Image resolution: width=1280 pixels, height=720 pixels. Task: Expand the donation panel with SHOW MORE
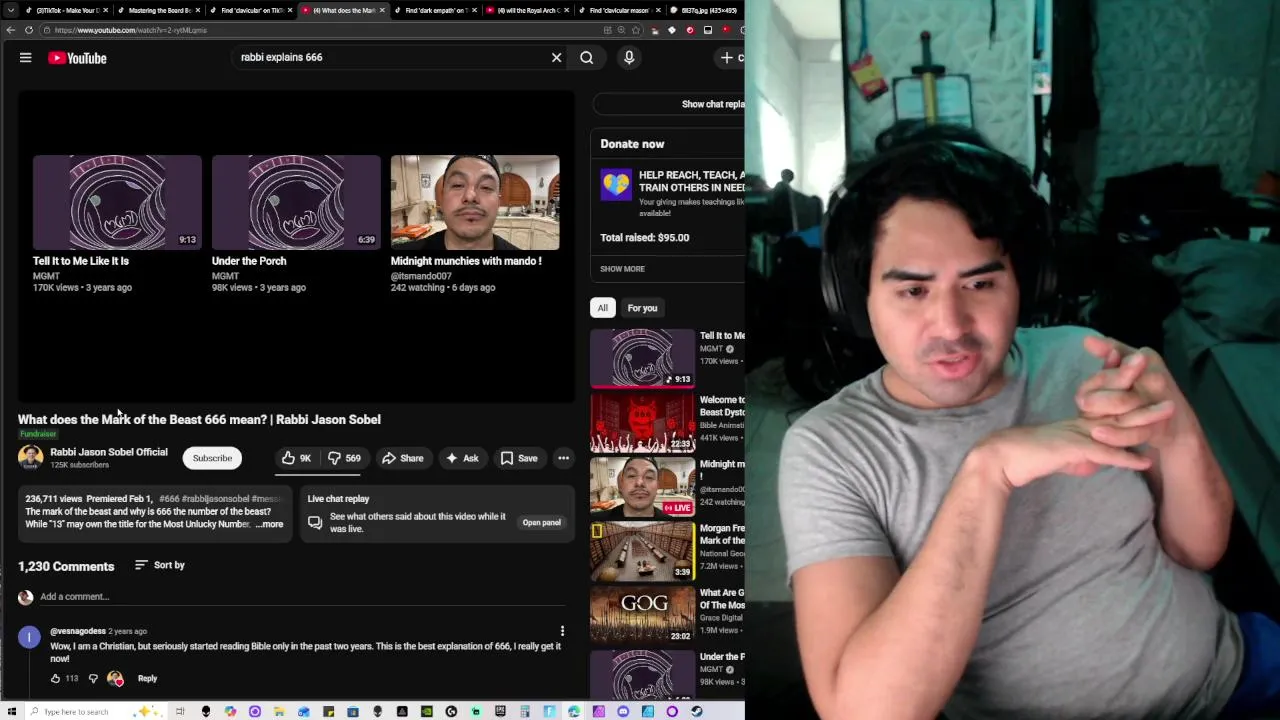click(x=622, y=269)
